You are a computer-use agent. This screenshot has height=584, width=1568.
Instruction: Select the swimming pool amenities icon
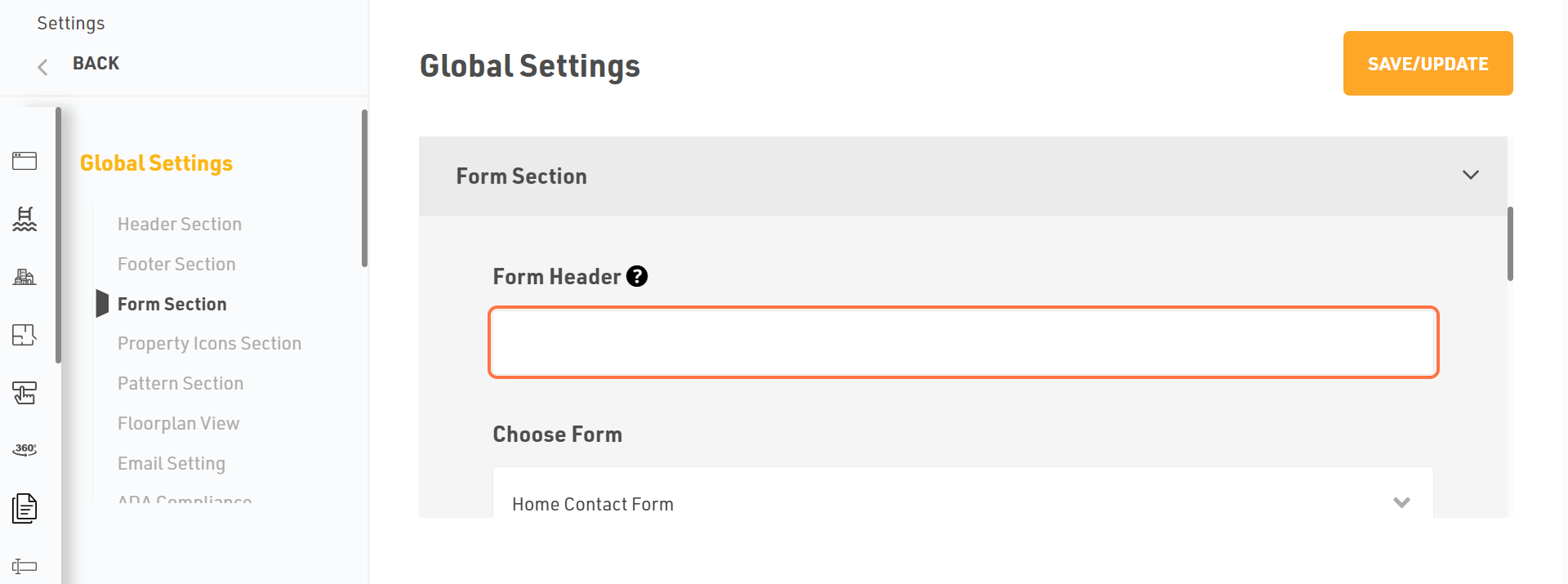click(x=24, y=219)
